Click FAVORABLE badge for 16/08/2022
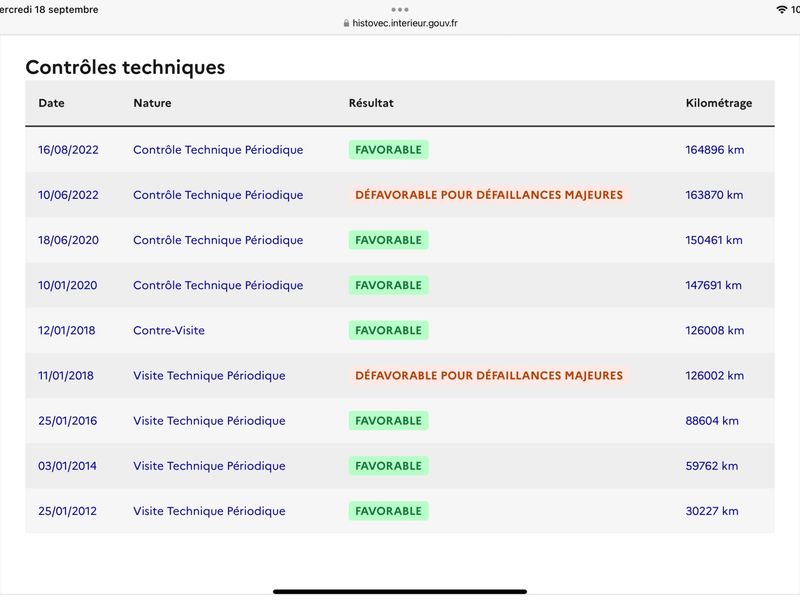 tap(388, 150)
